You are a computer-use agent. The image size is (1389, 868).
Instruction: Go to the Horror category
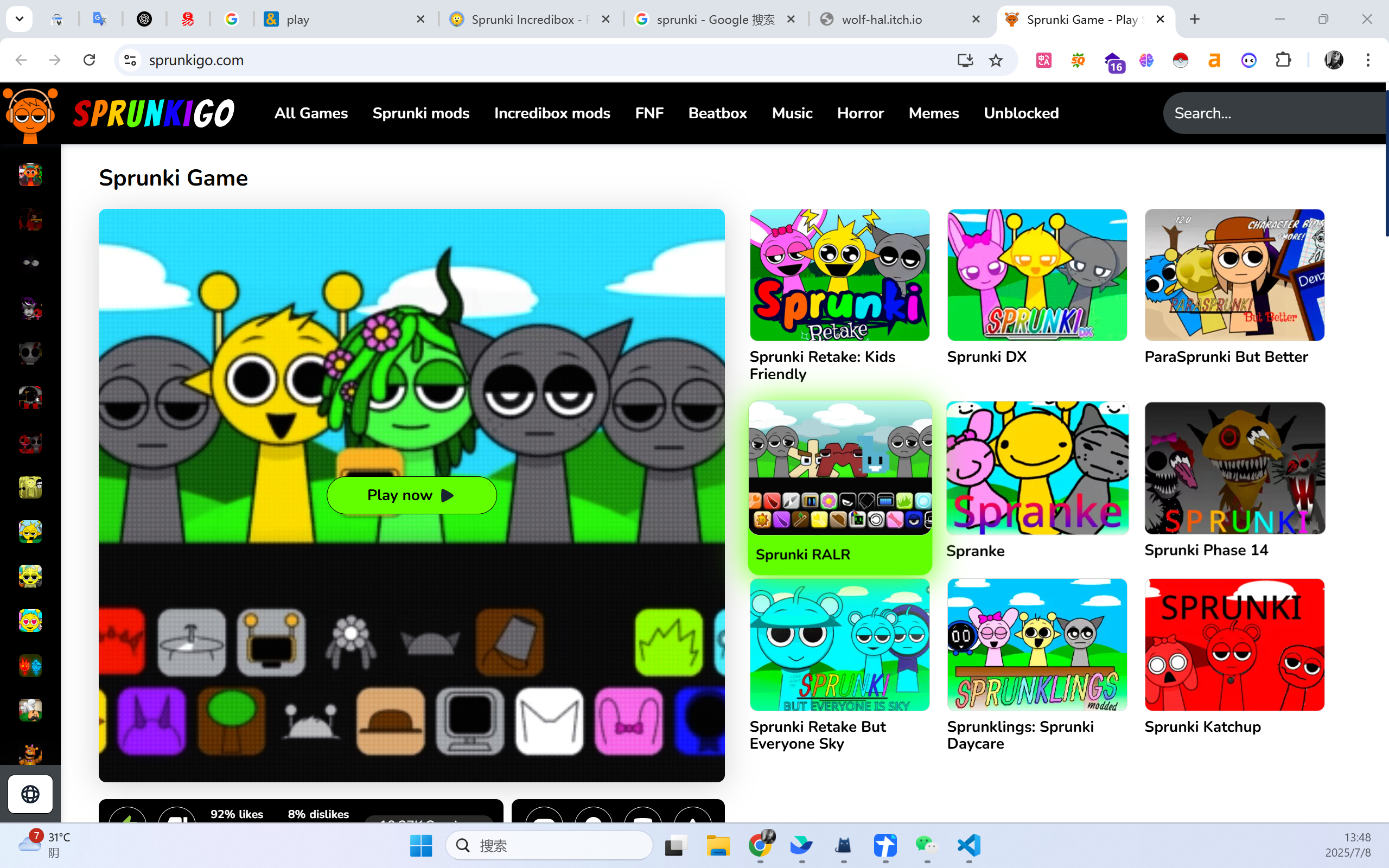[860, 113]
